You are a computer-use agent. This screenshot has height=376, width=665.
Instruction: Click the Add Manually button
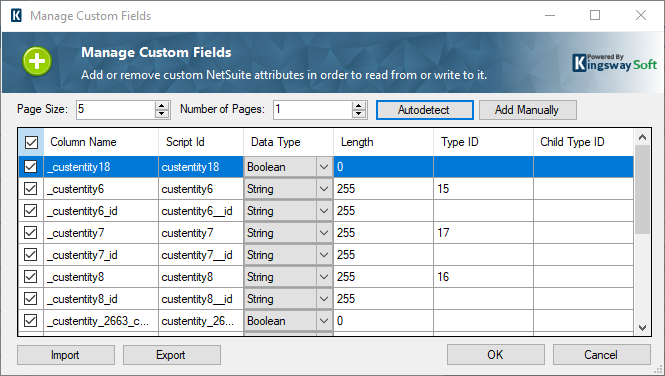click(x=528, y=110)
